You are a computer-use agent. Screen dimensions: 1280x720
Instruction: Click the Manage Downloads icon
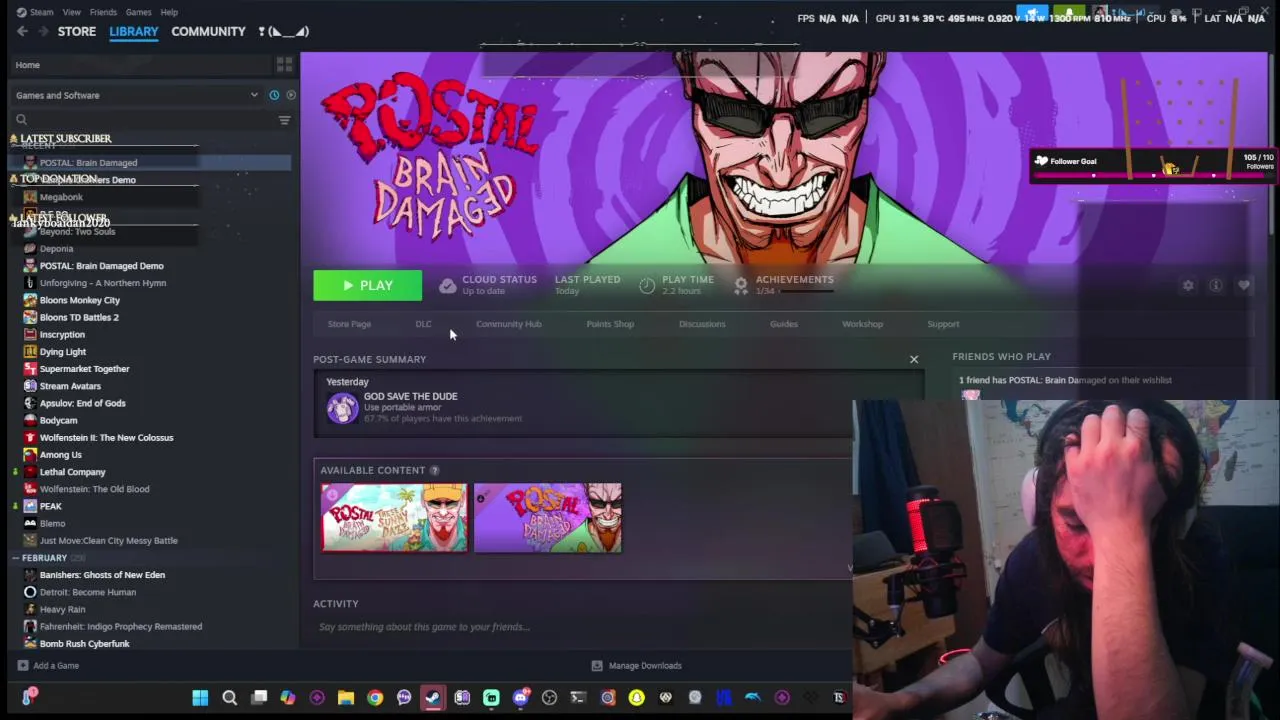(x=597, y=666)
